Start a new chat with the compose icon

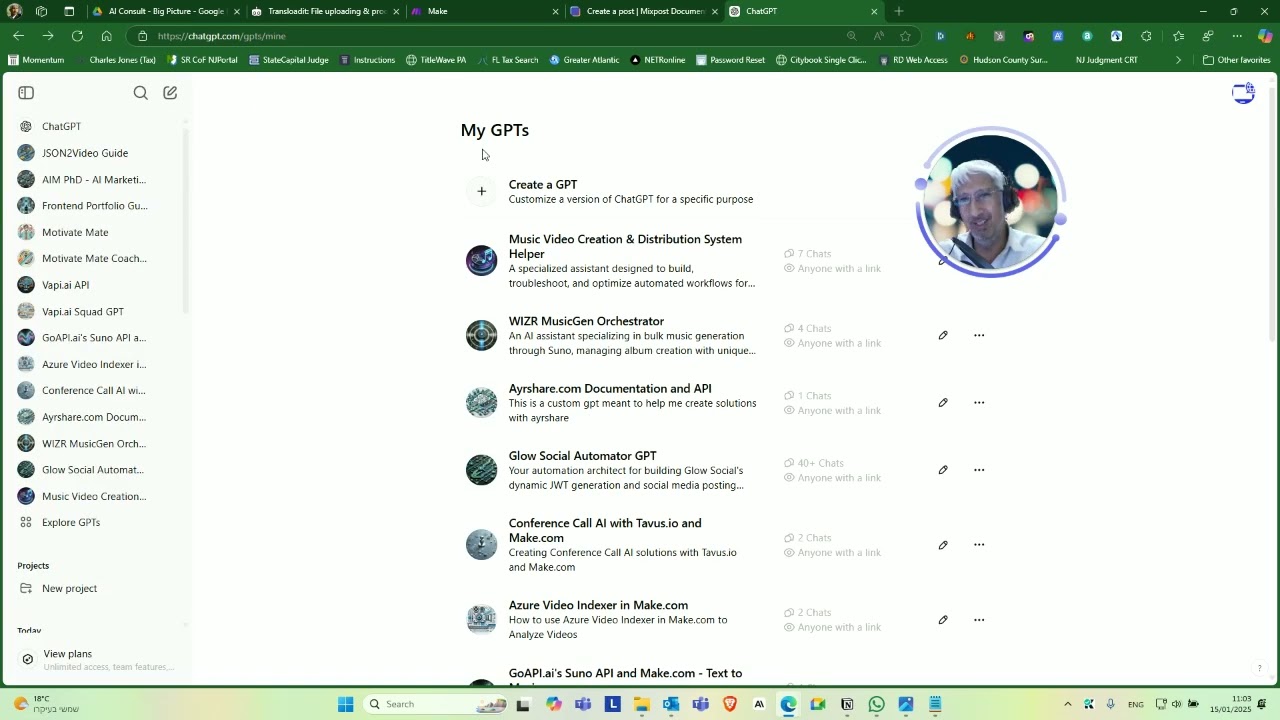(x=170, y=93)
